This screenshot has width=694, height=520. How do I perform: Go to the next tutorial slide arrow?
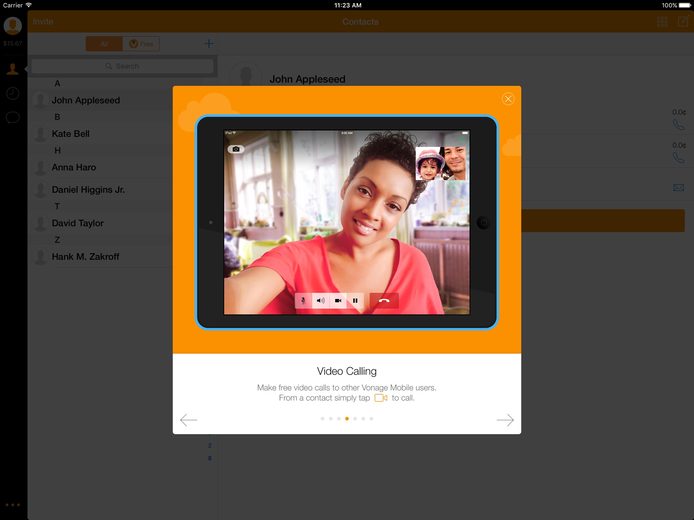click(505, 420)
